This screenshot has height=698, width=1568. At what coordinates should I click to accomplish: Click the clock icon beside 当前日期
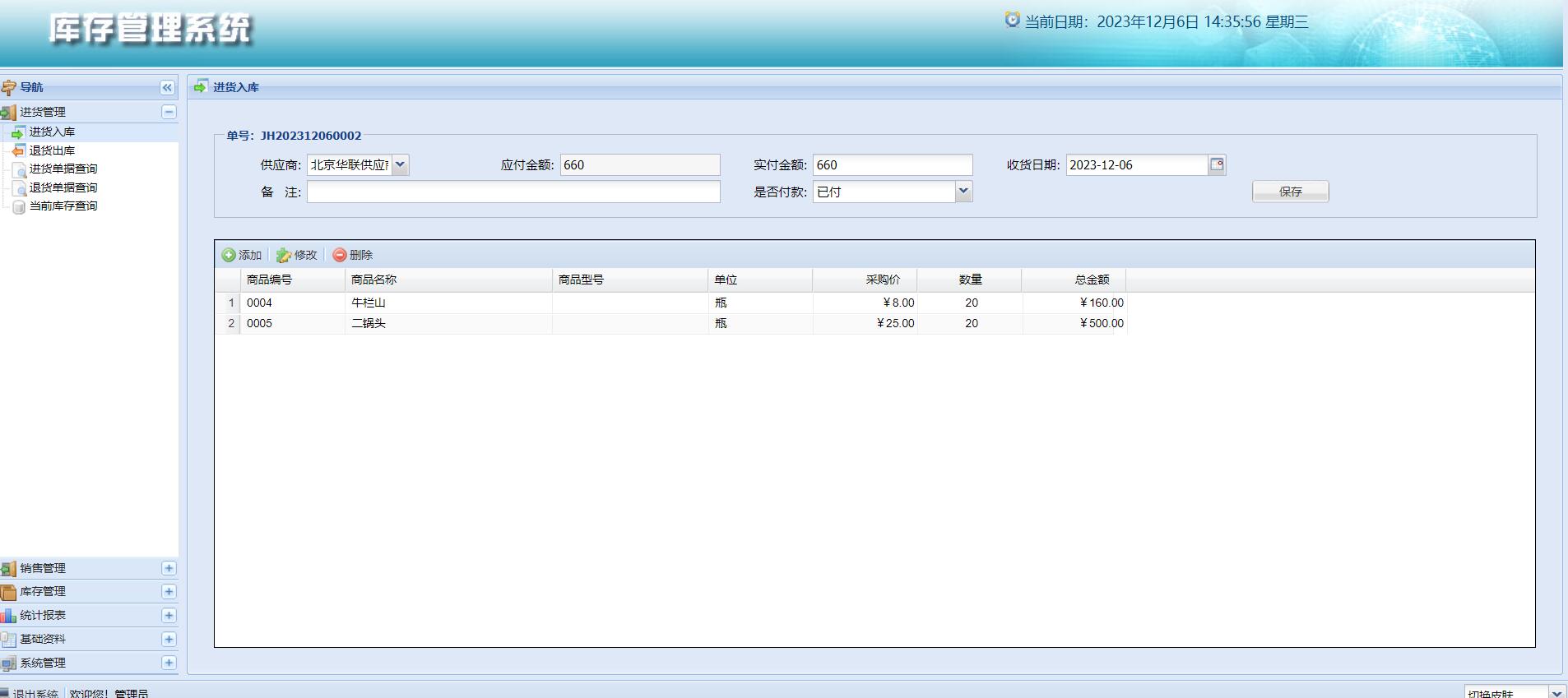pos(1012,20)
